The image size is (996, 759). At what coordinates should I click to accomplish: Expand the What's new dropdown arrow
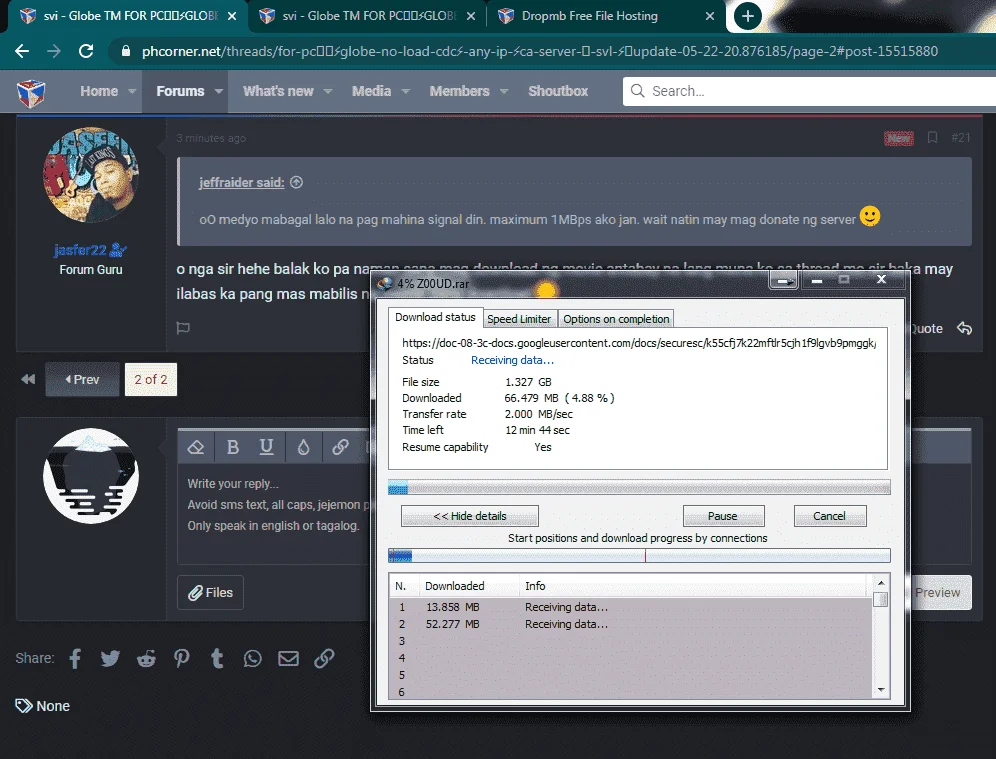coord(328,91)
